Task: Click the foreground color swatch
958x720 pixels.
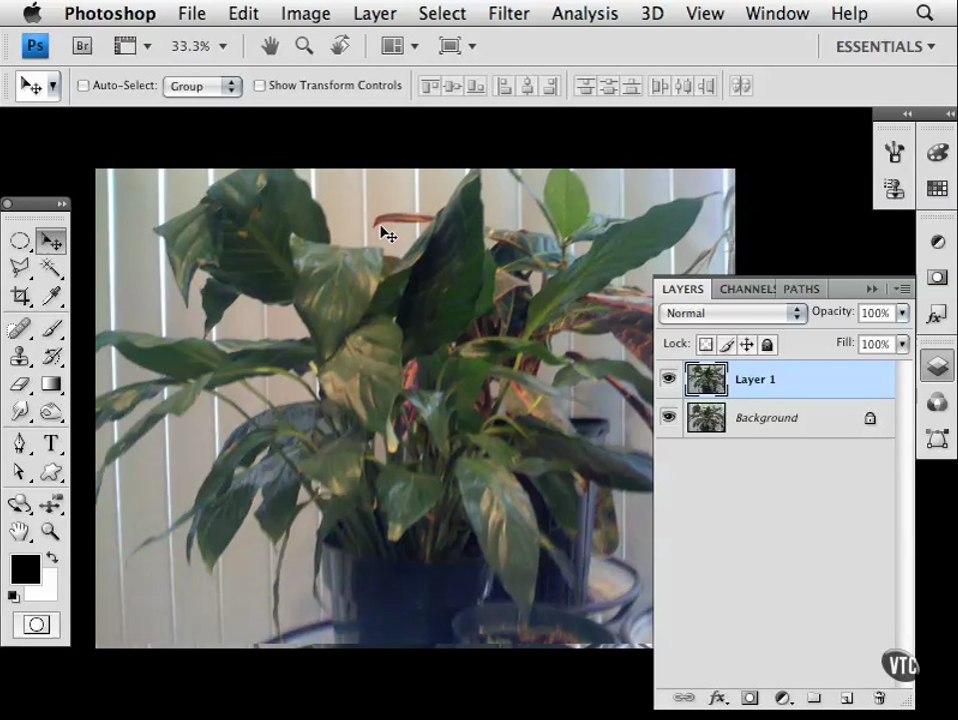Action: [x=25, y=569]
